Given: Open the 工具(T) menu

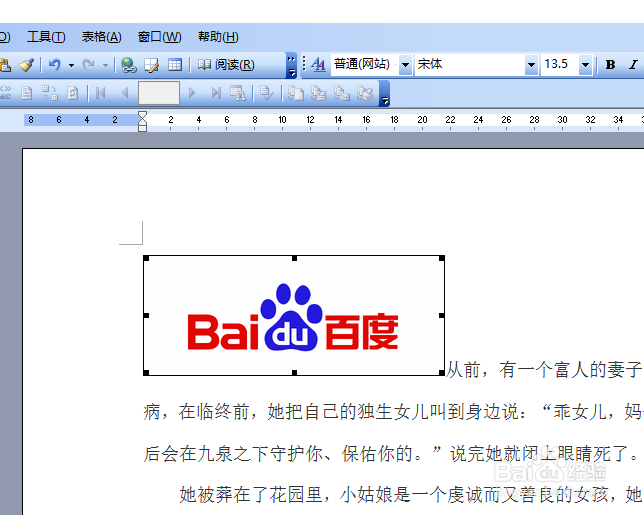Looking at the screenshot, I should (x=46, y=37).
